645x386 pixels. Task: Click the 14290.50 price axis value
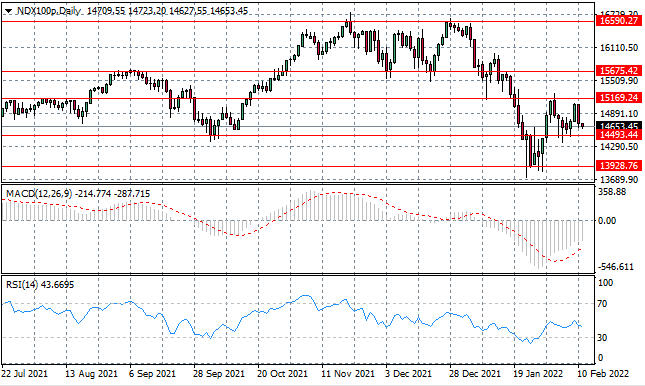coord(619,146)
